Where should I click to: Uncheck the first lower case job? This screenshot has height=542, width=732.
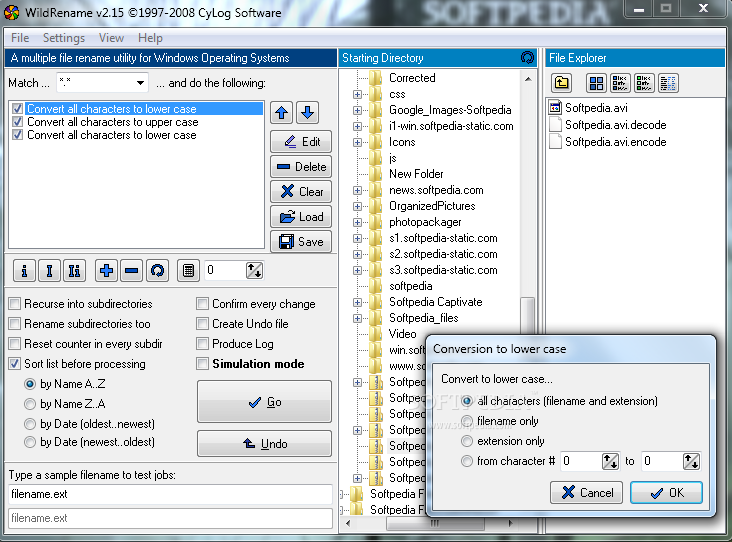pyautogui.click(x=17, y=109)
